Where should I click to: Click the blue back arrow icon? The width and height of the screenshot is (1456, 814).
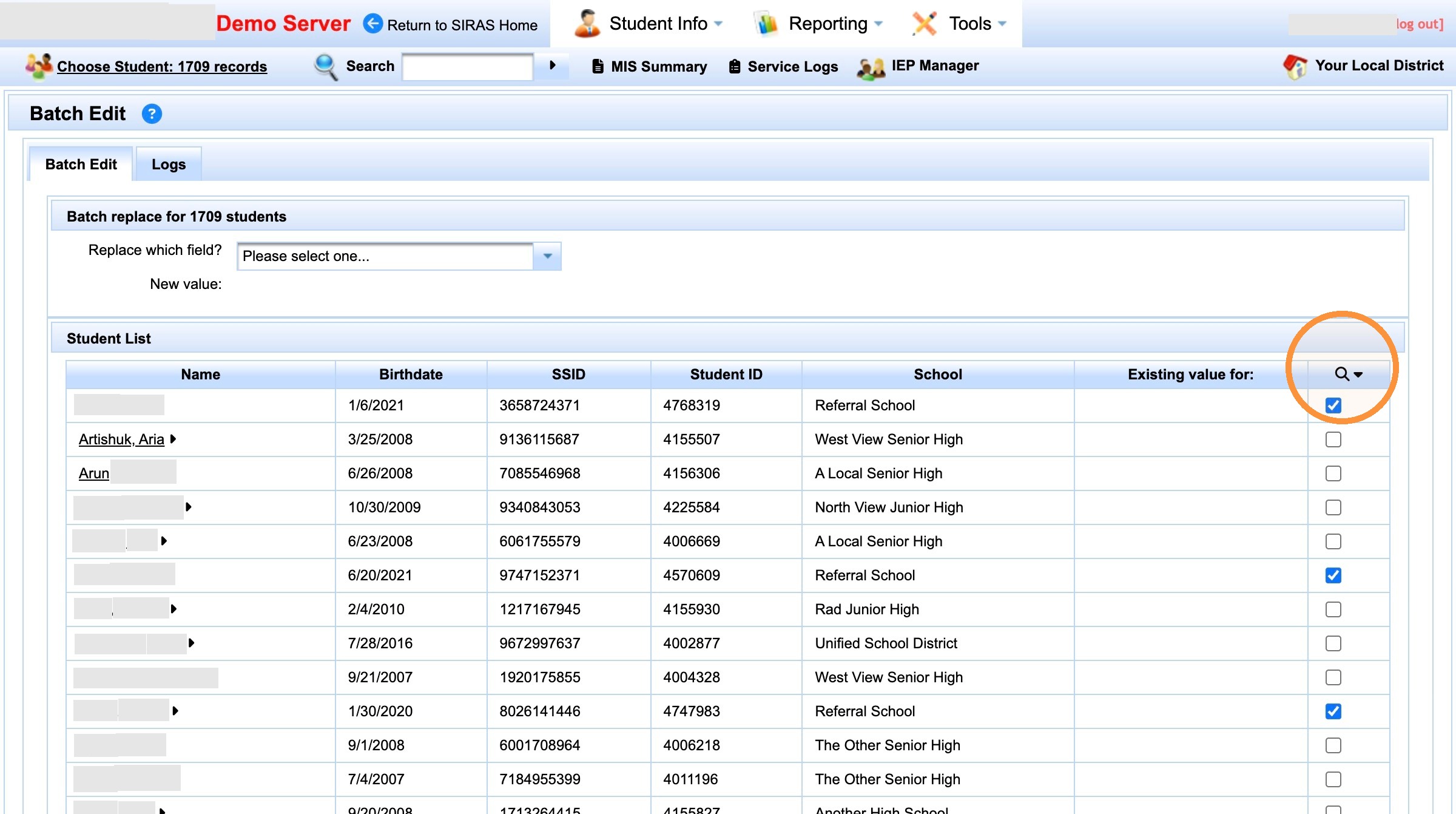(x=372, y=24)
